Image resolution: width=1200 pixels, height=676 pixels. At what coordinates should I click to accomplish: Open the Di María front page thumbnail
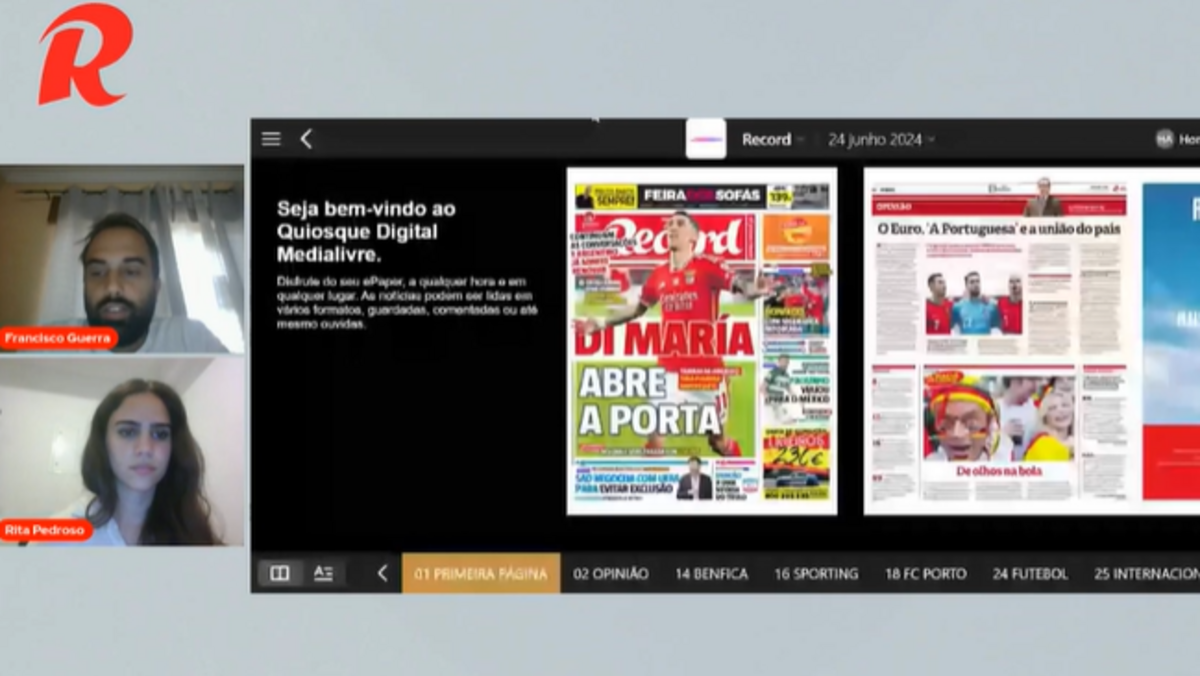701,341
